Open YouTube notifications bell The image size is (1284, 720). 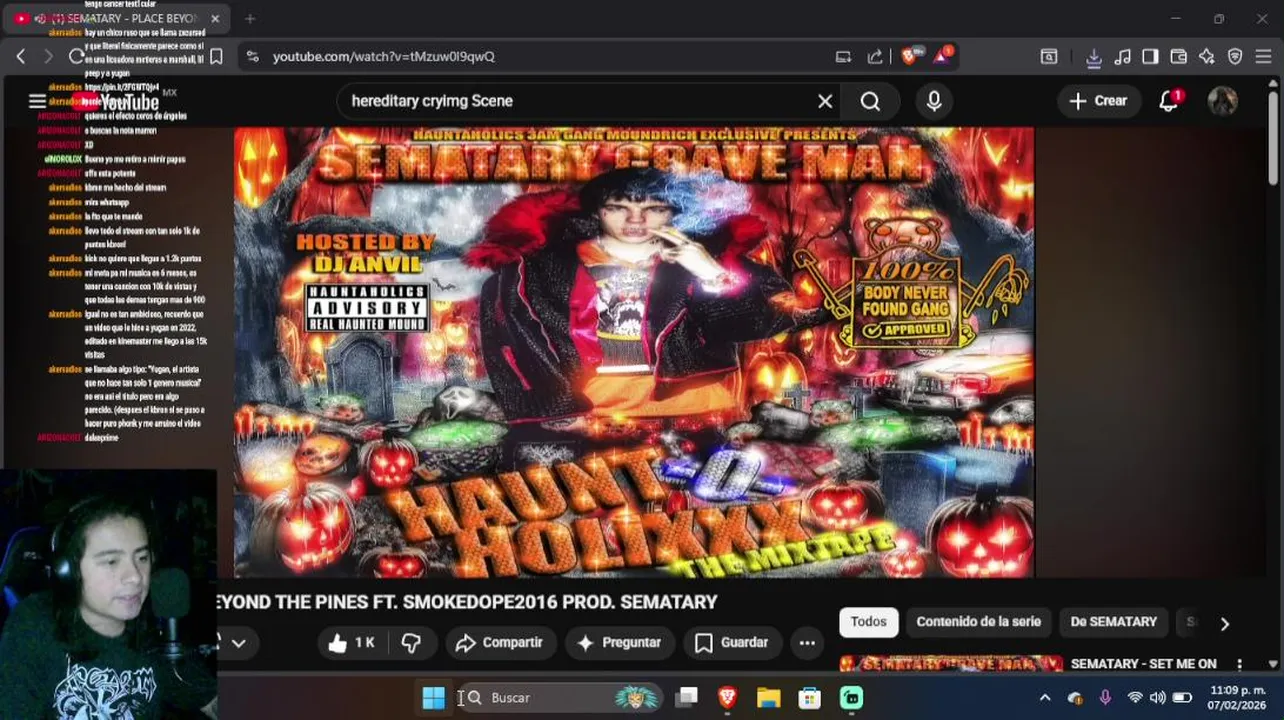1168,101
